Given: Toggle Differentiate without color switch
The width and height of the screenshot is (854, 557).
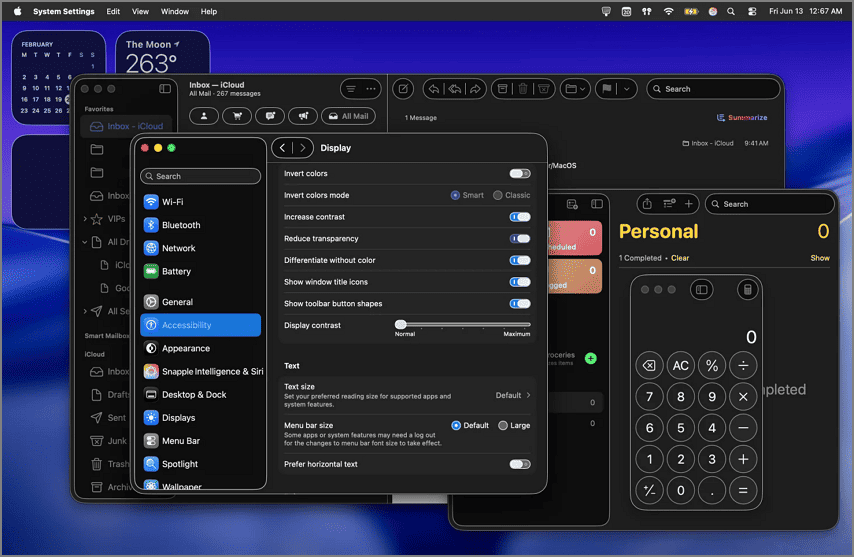Looking at the screenshot, I should click(520, 260).
